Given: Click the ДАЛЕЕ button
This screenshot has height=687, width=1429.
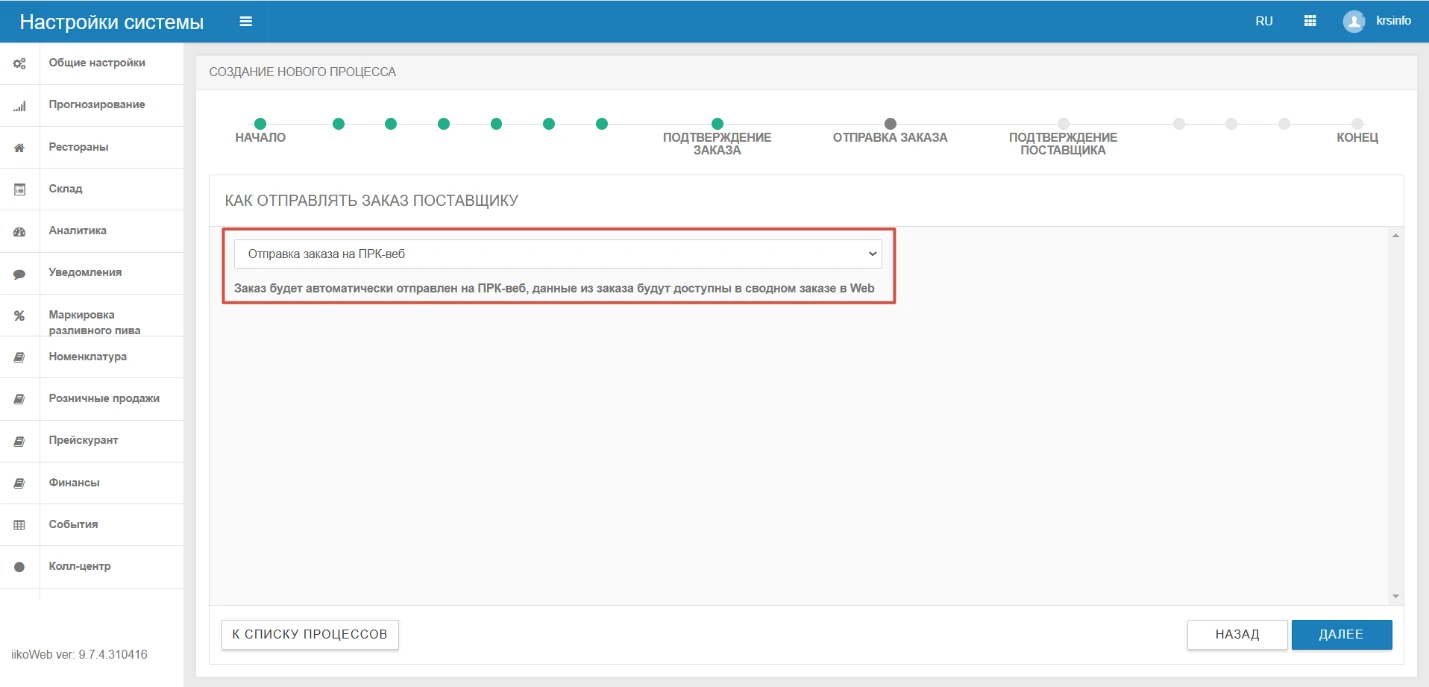Looking at the screenshot, I should pyautogui.click(x=1342, y=635).
